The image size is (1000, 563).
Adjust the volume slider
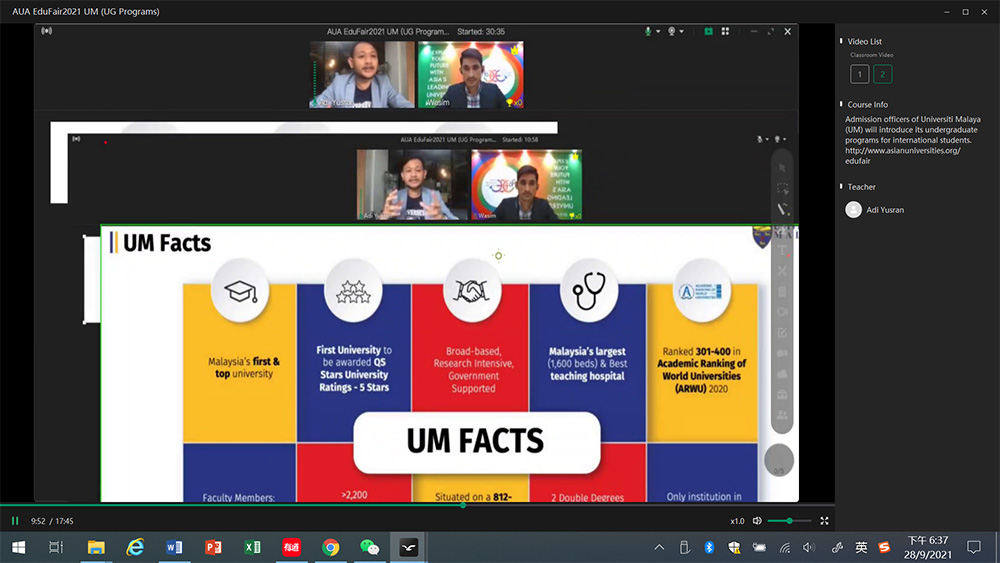coord(789,521)
